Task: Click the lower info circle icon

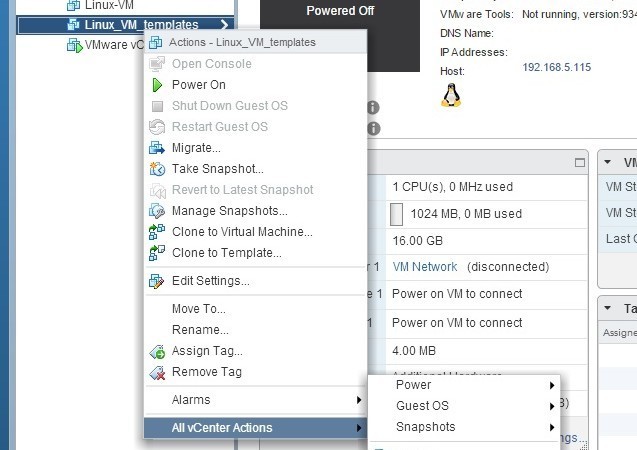Action: tap(373, 129)
